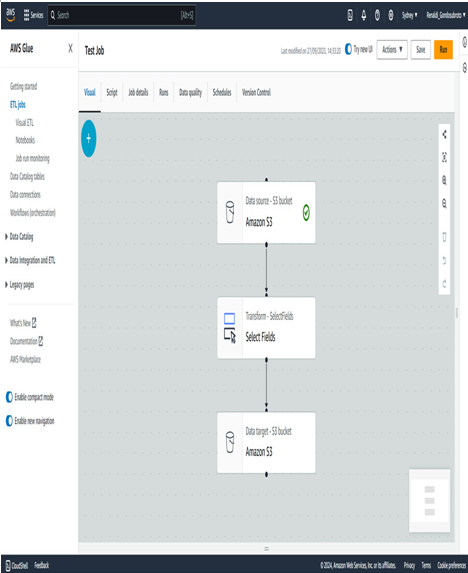Click the S3 bucket icon of Data source node
The width and height of the screenshot is (468, 573).
point(230,212)
